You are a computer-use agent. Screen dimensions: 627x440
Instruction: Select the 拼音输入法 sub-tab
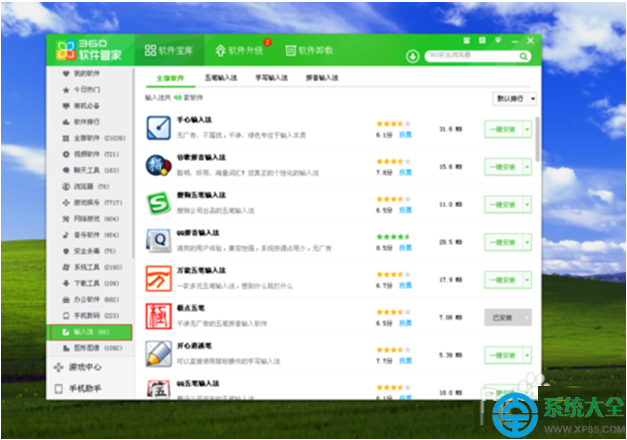(x=322, y=78)
